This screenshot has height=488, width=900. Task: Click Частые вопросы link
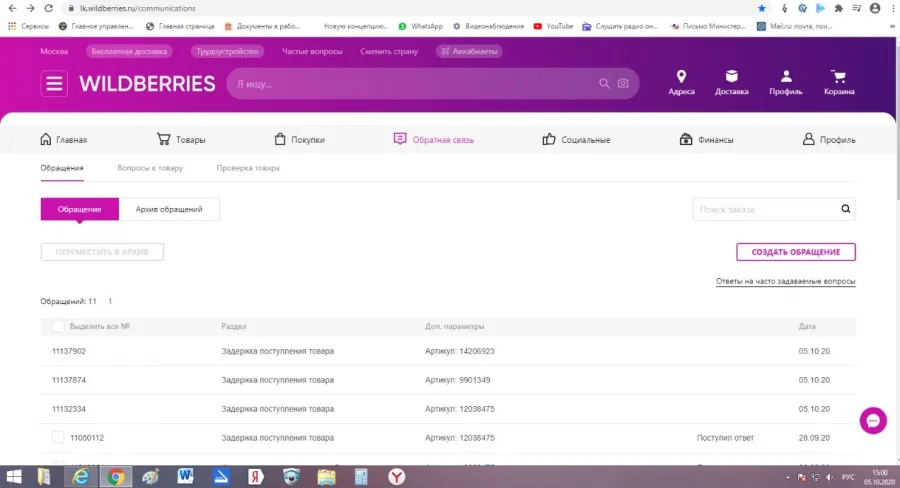click(x=312, y=51)
